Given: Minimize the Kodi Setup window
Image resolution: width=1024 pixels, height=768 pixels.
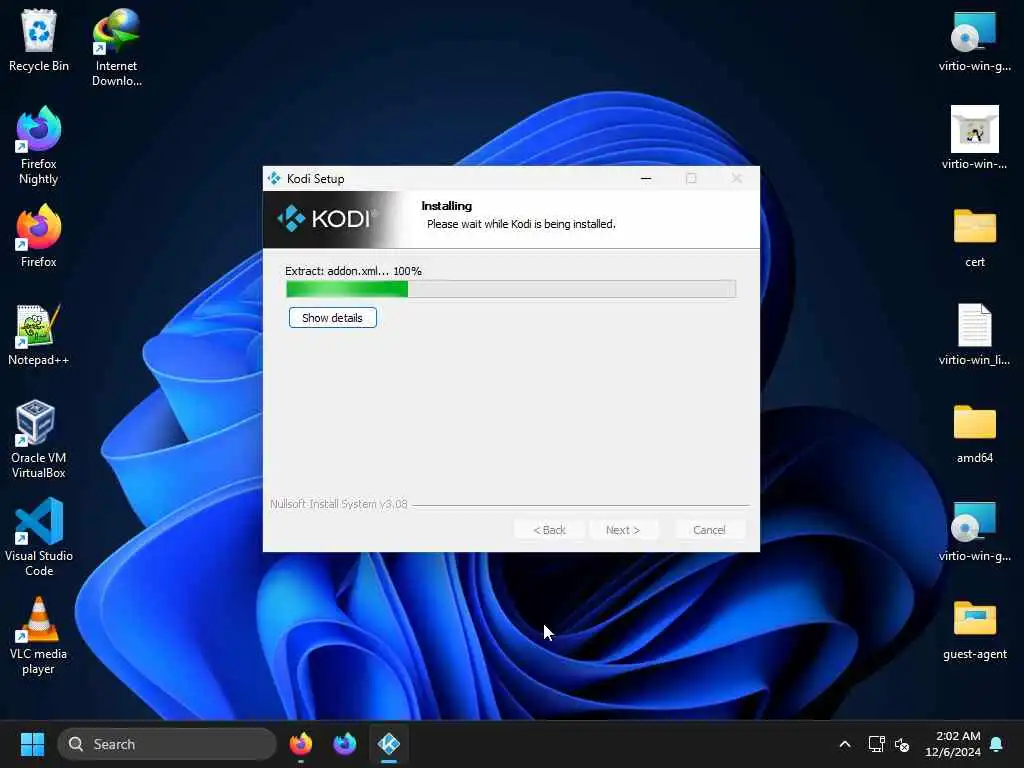Looking at the screenshot, I should [x=646, y=178].
